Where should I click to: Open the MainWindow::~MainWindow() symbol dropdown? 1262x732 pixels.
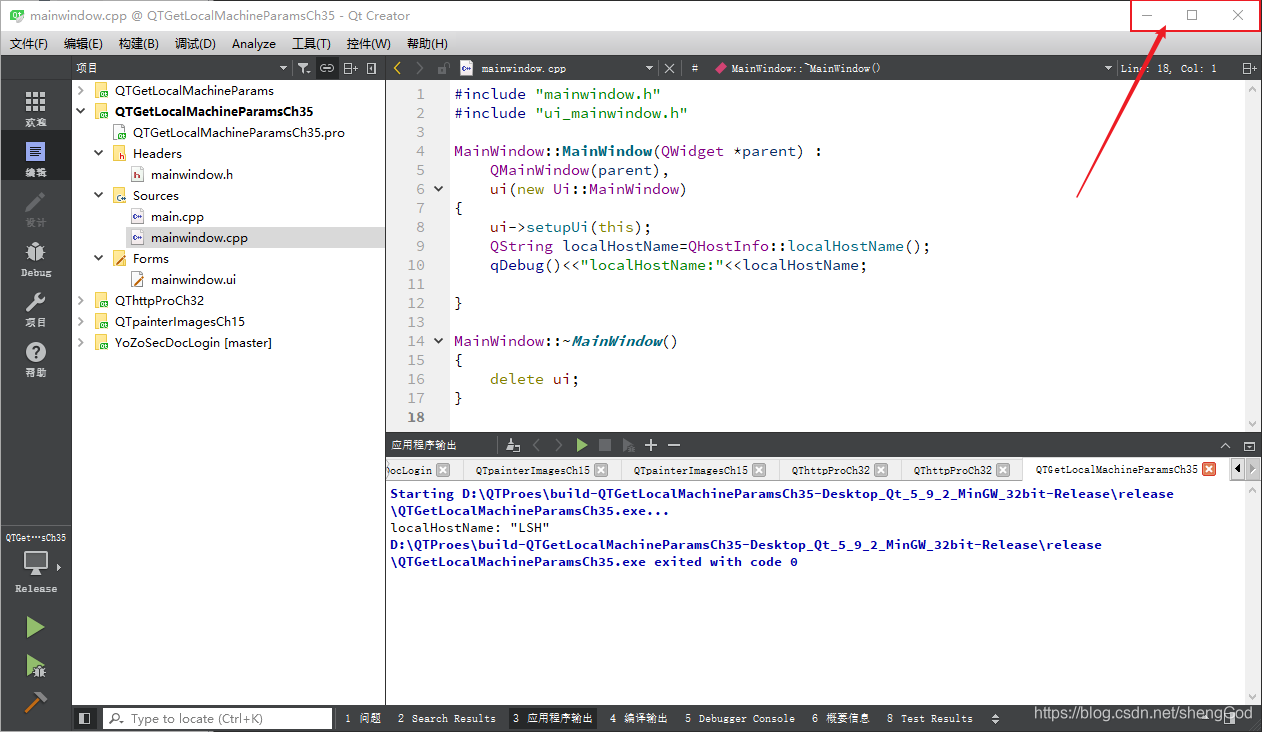click(x=914, y=68)
